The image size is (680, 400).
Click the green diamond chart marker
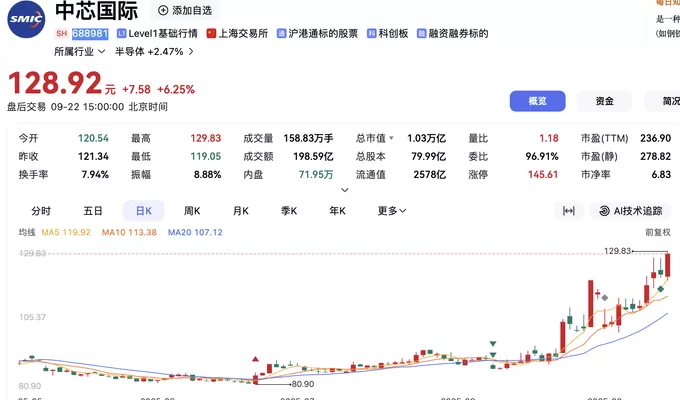point(660,289)
